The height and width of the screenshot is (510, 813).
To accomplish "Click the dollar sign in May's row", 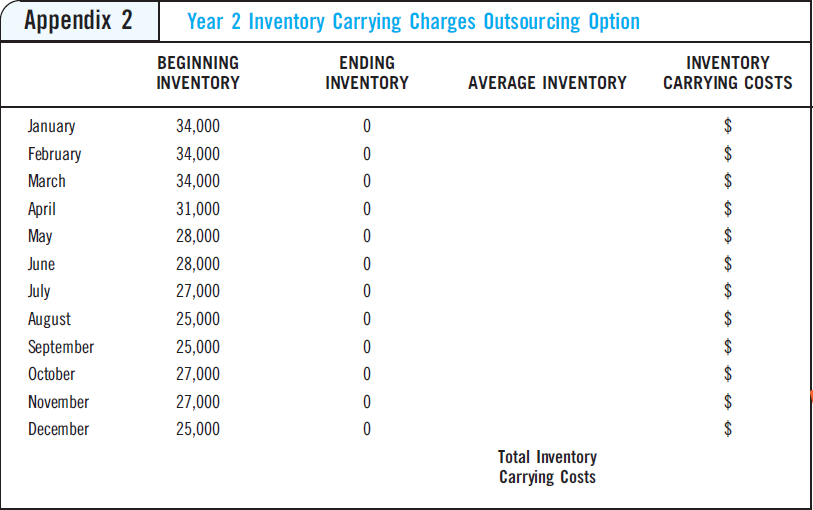I will point(728,236).
